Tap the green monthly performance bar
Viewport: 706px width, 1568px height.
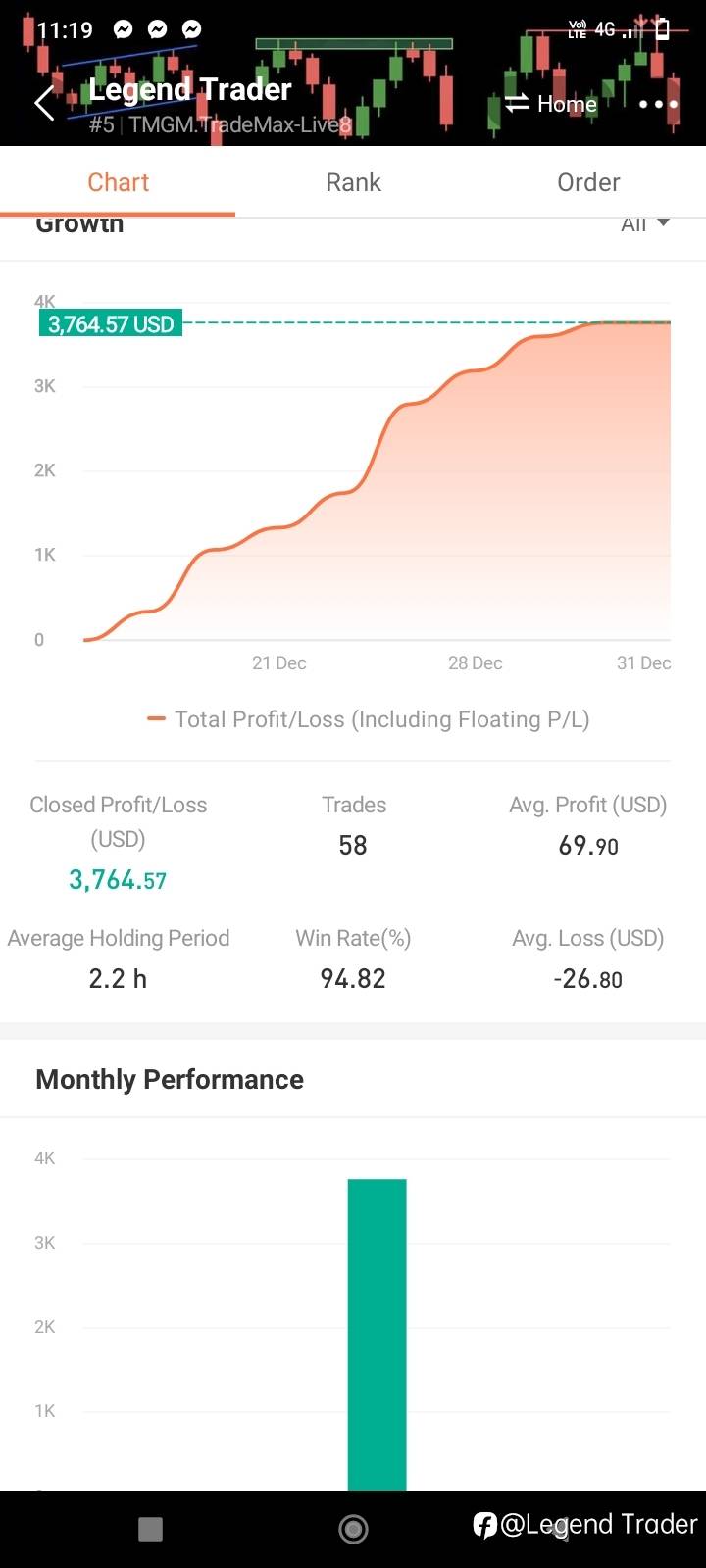point(377,1333)
